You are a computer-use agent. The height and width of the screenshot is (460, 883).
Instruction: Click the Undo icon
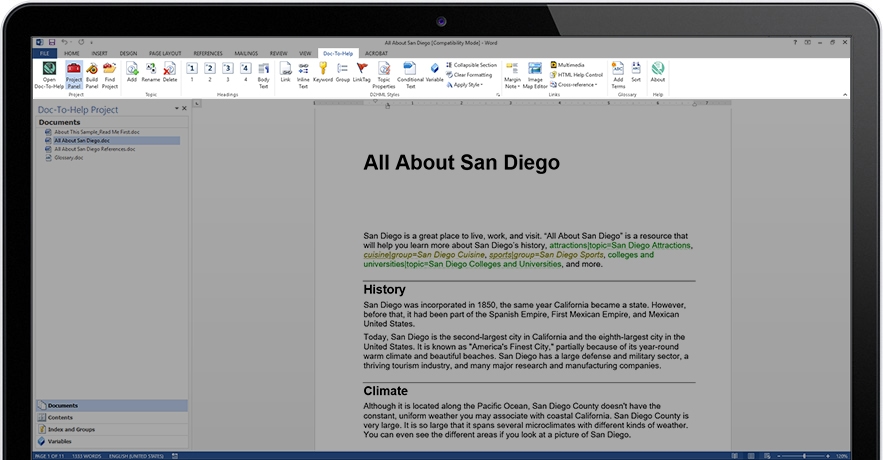(64, 42)
